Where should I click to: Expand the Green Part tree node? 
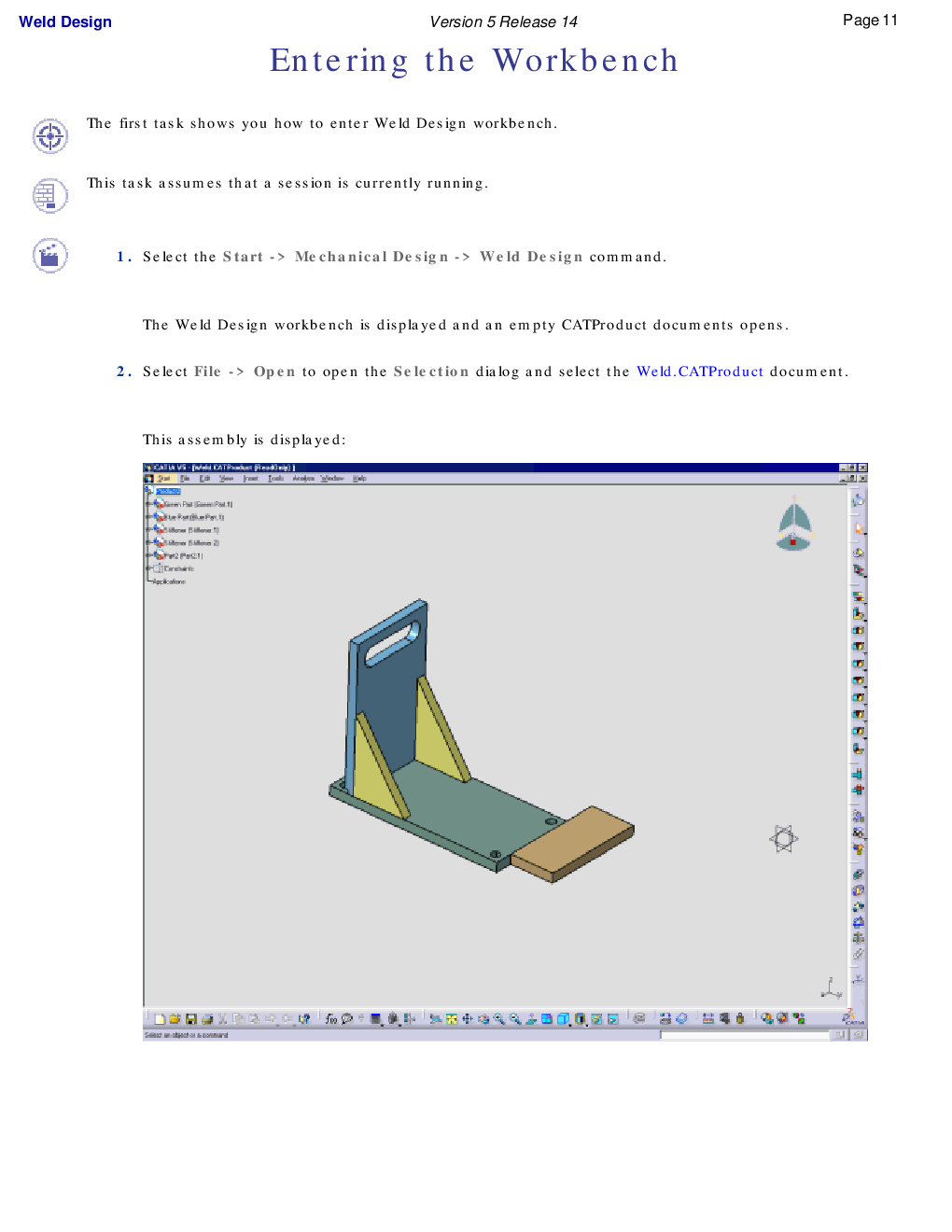(x=148, y=504)
